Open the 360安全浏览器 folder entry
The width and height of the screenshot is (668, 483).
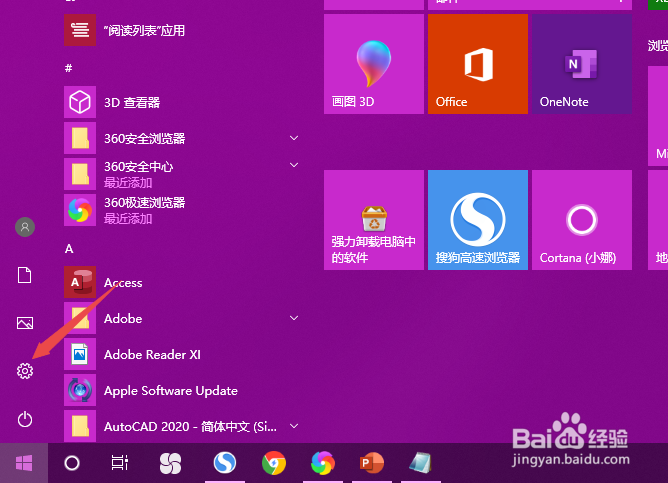click(x=183, y=138)
